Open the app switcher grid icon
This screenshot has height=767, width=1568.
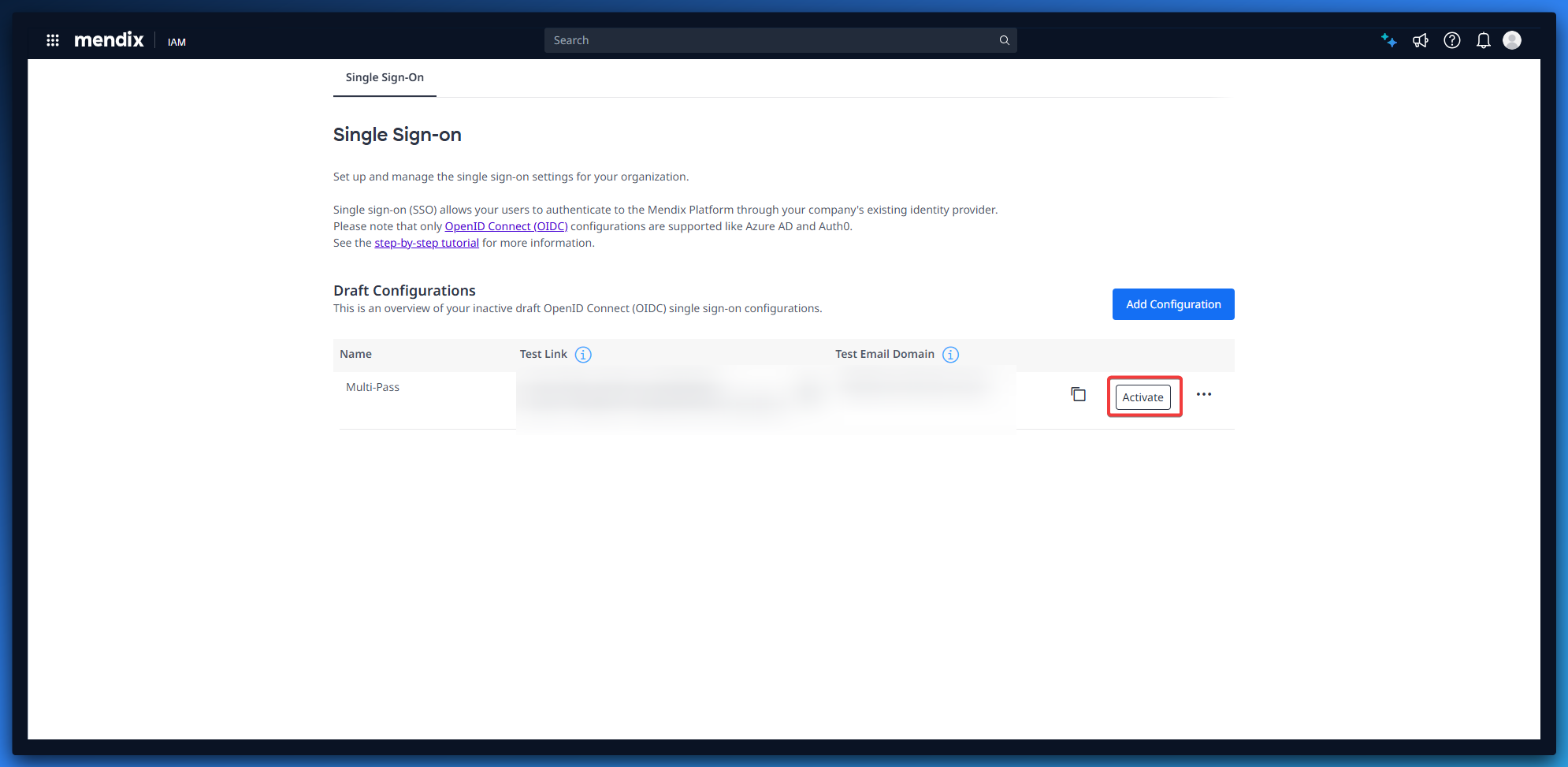click(x=53, y=40)
